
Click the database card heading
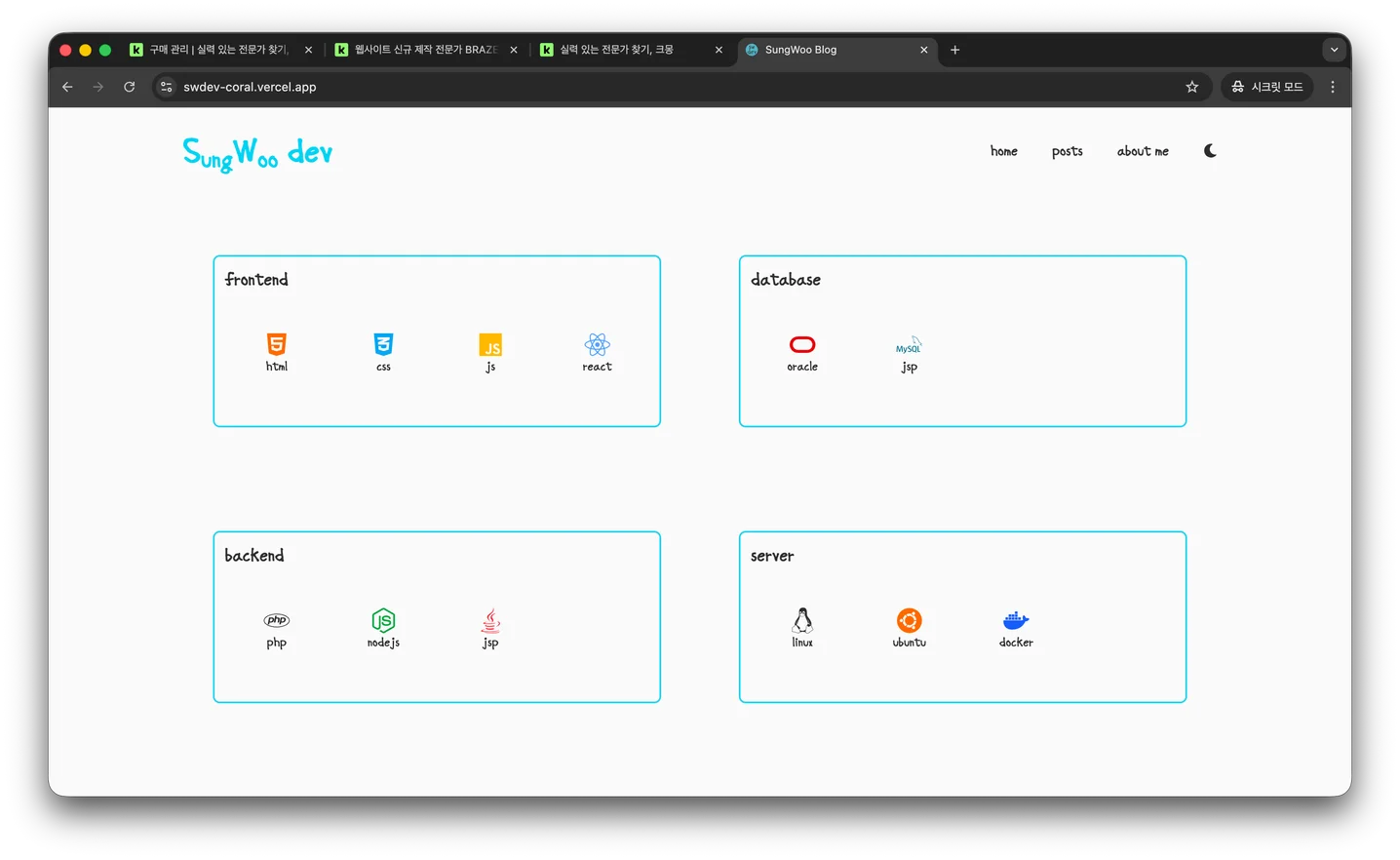[x=786, y=280]
